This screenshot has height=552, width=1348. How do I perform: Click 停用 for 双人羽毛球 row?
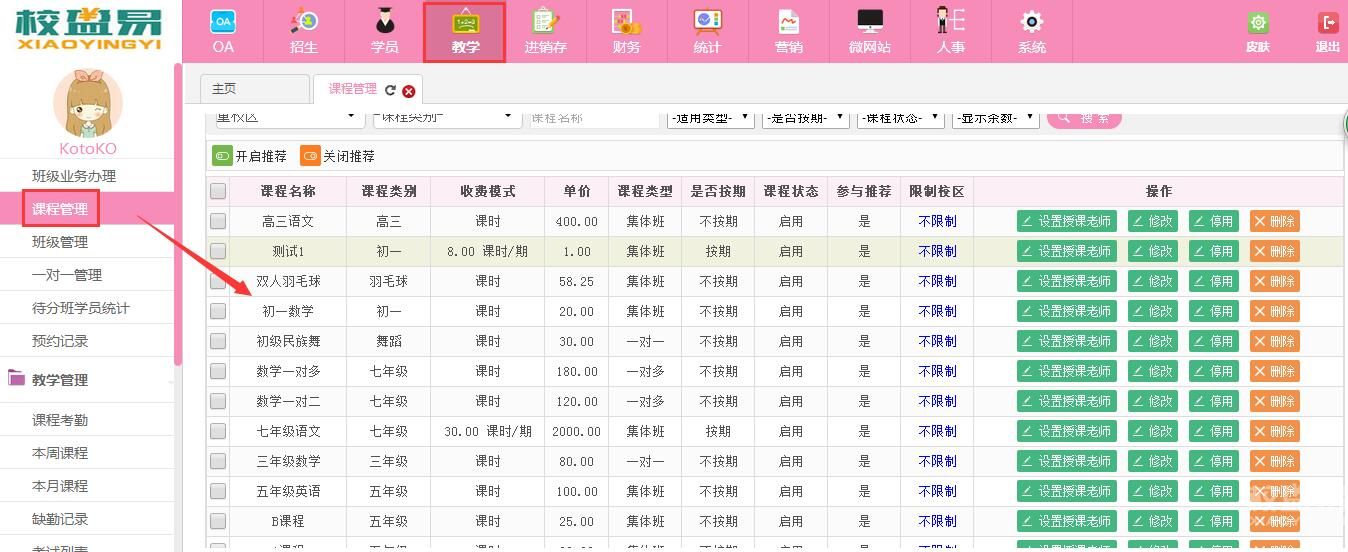[1214, 282]
